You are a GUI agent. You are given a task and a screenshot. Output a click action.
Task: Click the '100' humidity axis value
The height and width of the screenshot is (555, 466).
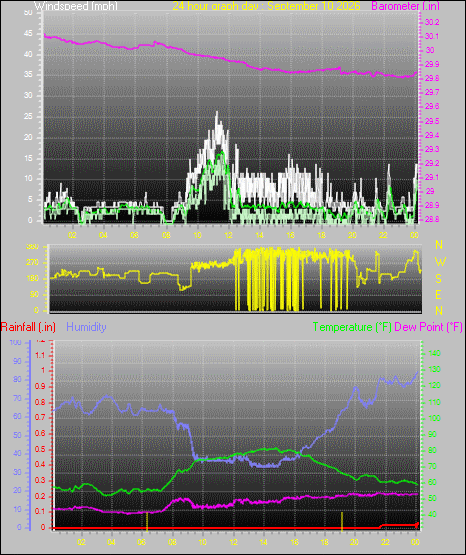[16, 342]
